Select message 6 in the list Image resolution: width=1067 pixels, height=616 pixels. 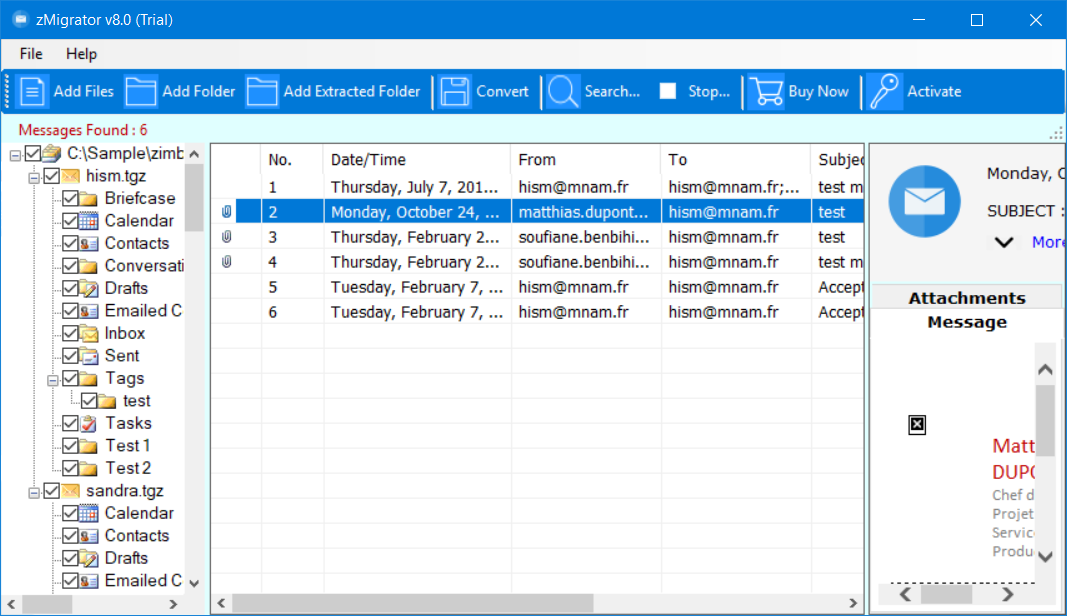pyautogui.click(x=538, y=312)
